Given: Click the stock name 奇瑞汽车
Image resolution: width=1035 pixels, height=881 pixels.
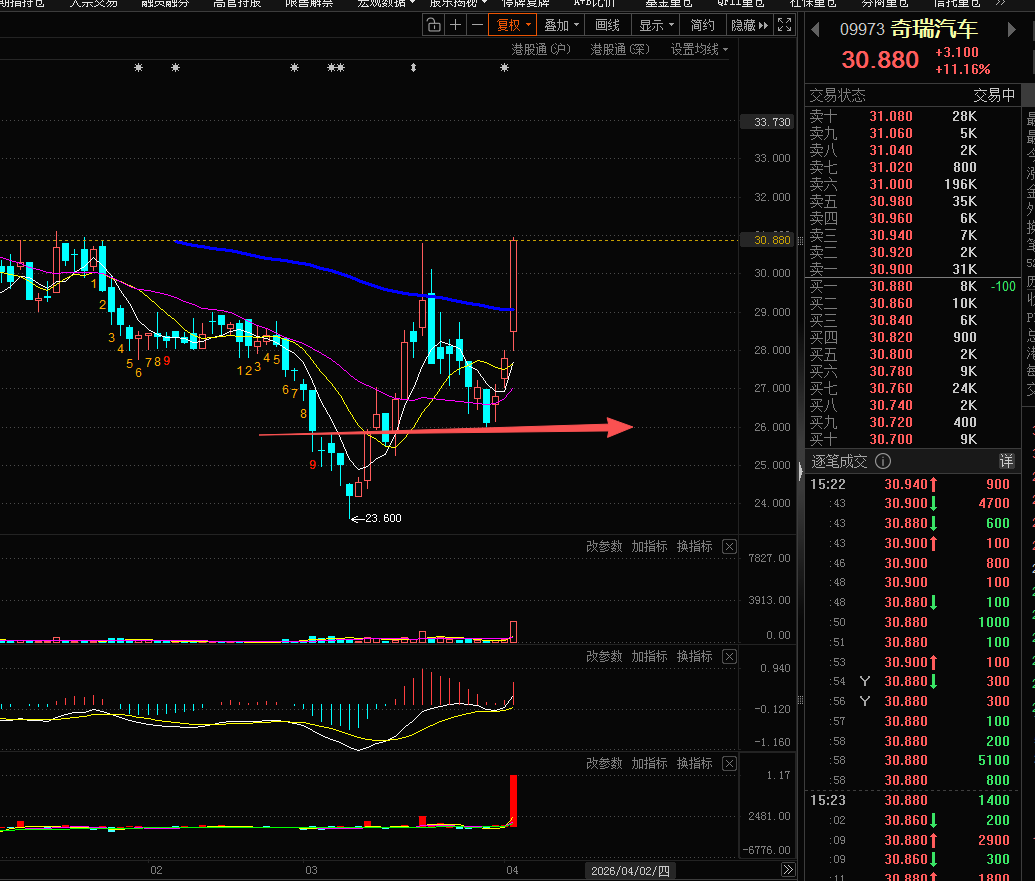Looking at the screenshot, I should tap(934, 29).
